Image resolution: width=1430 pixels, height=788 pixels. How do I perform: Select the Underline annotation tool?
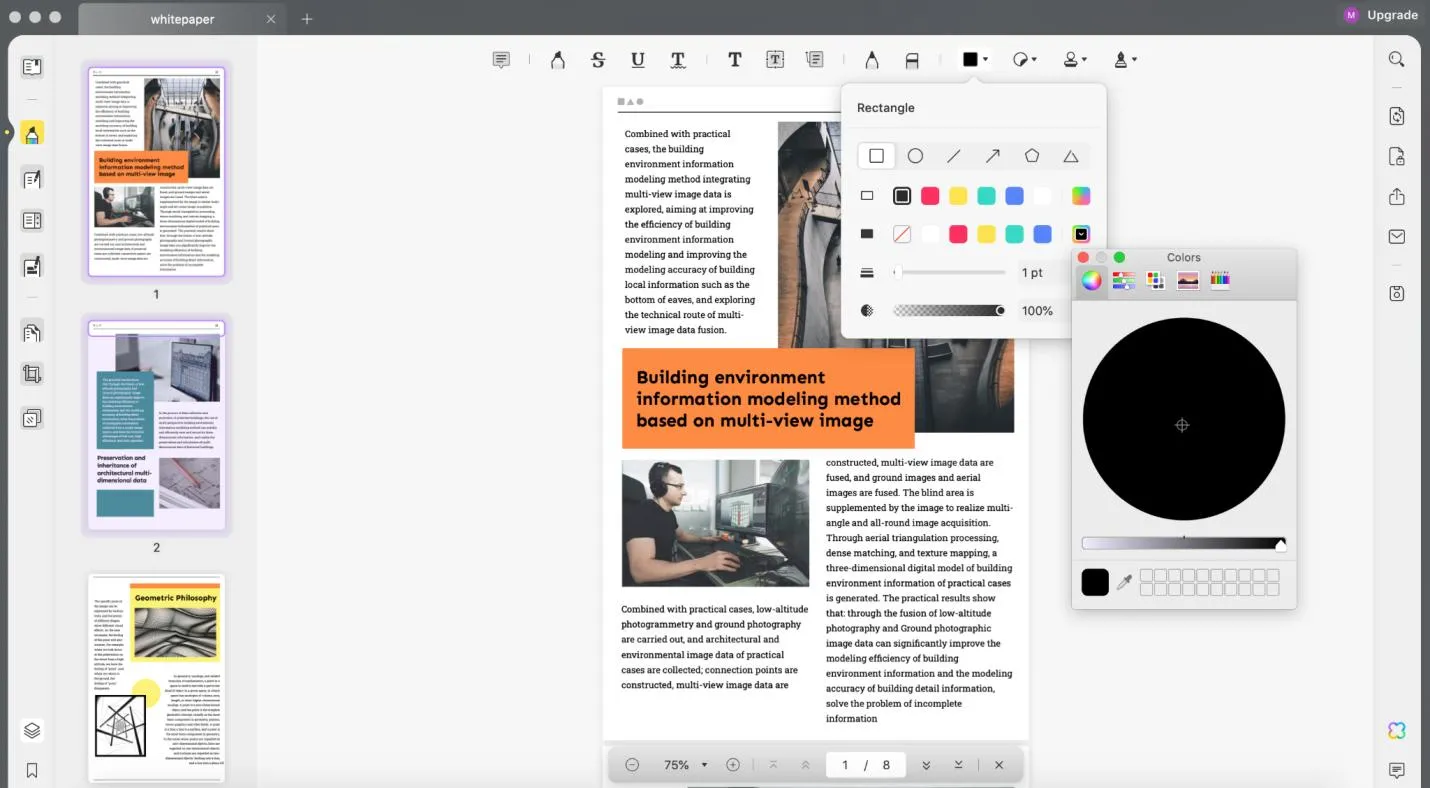[x=637, y=59]
